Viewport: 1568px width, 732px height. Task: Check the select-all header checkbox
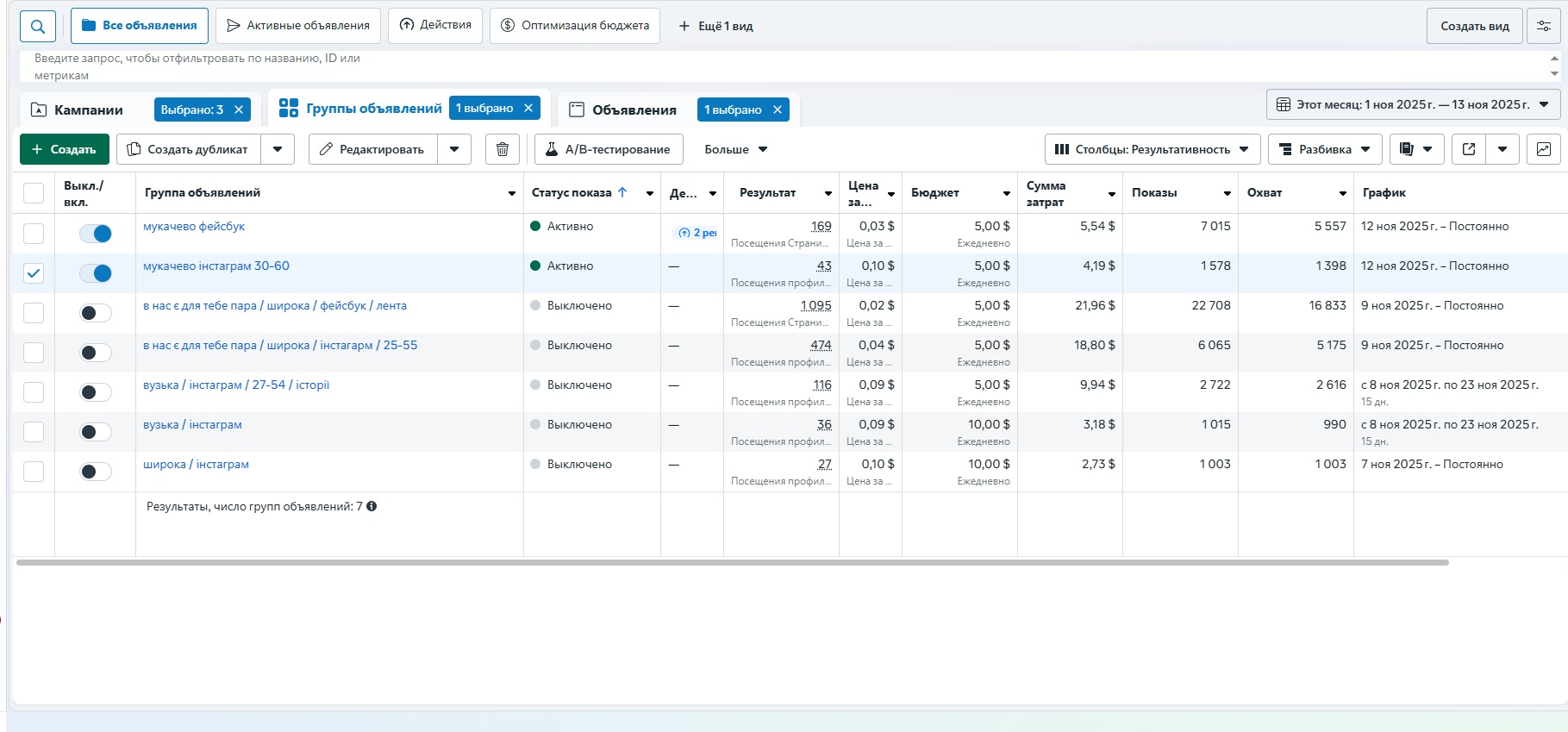[34, 193]
